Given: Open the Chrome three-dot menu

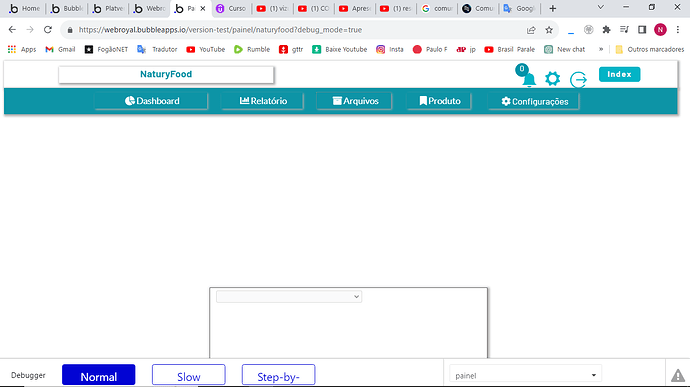Looking at the screenshot, I should [x=678, y=29].
